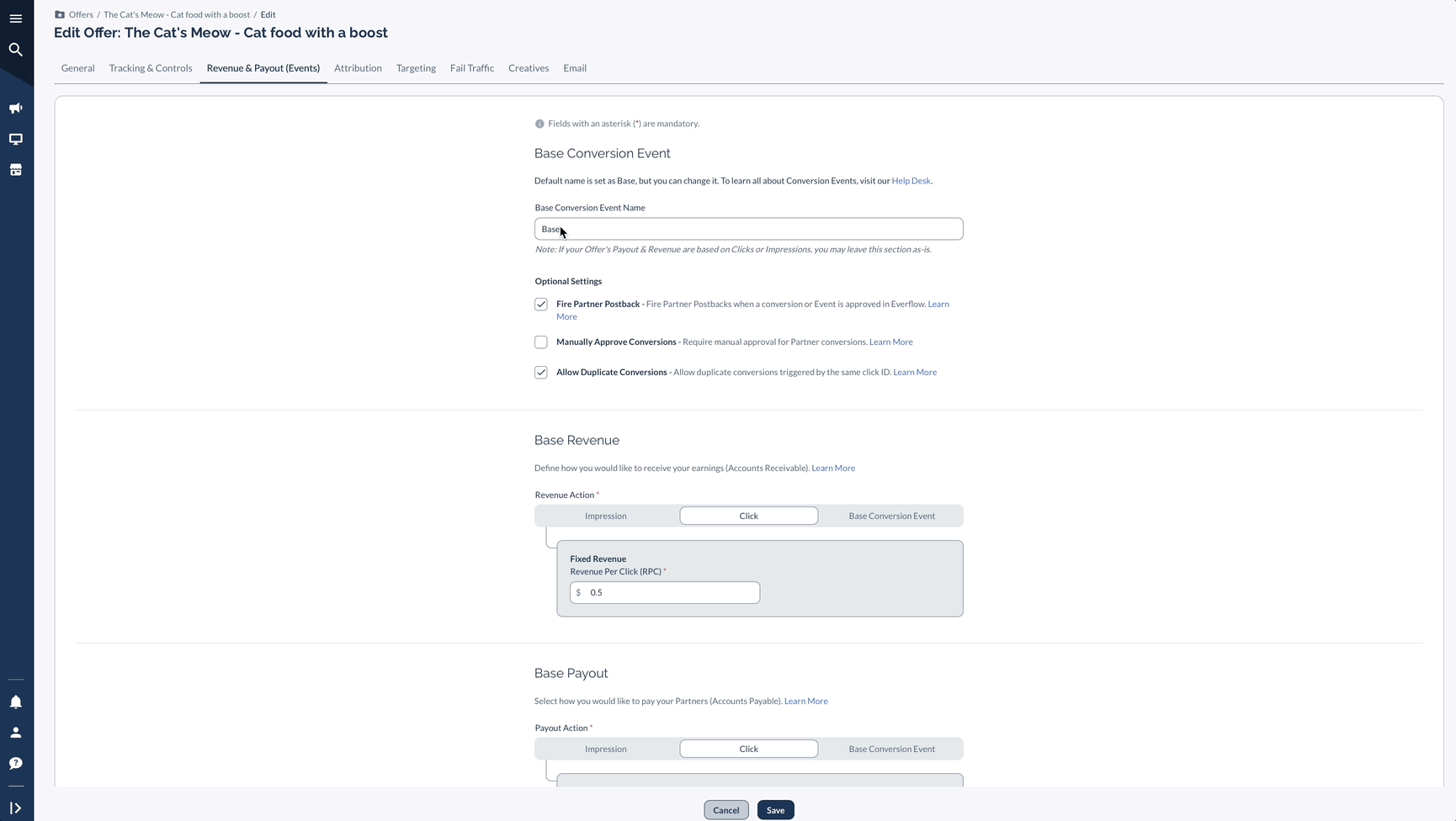
Task: Open the hamburger menu icon
Action: [x=16, y=19]
